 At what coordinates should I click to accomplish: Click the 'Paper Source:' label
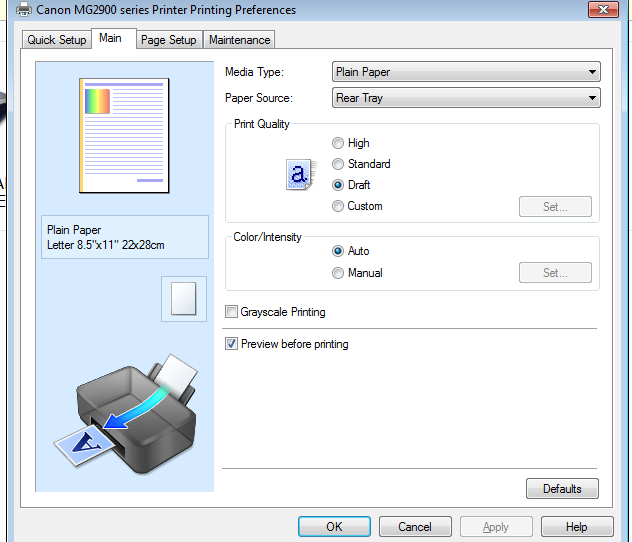pos(259,98)
